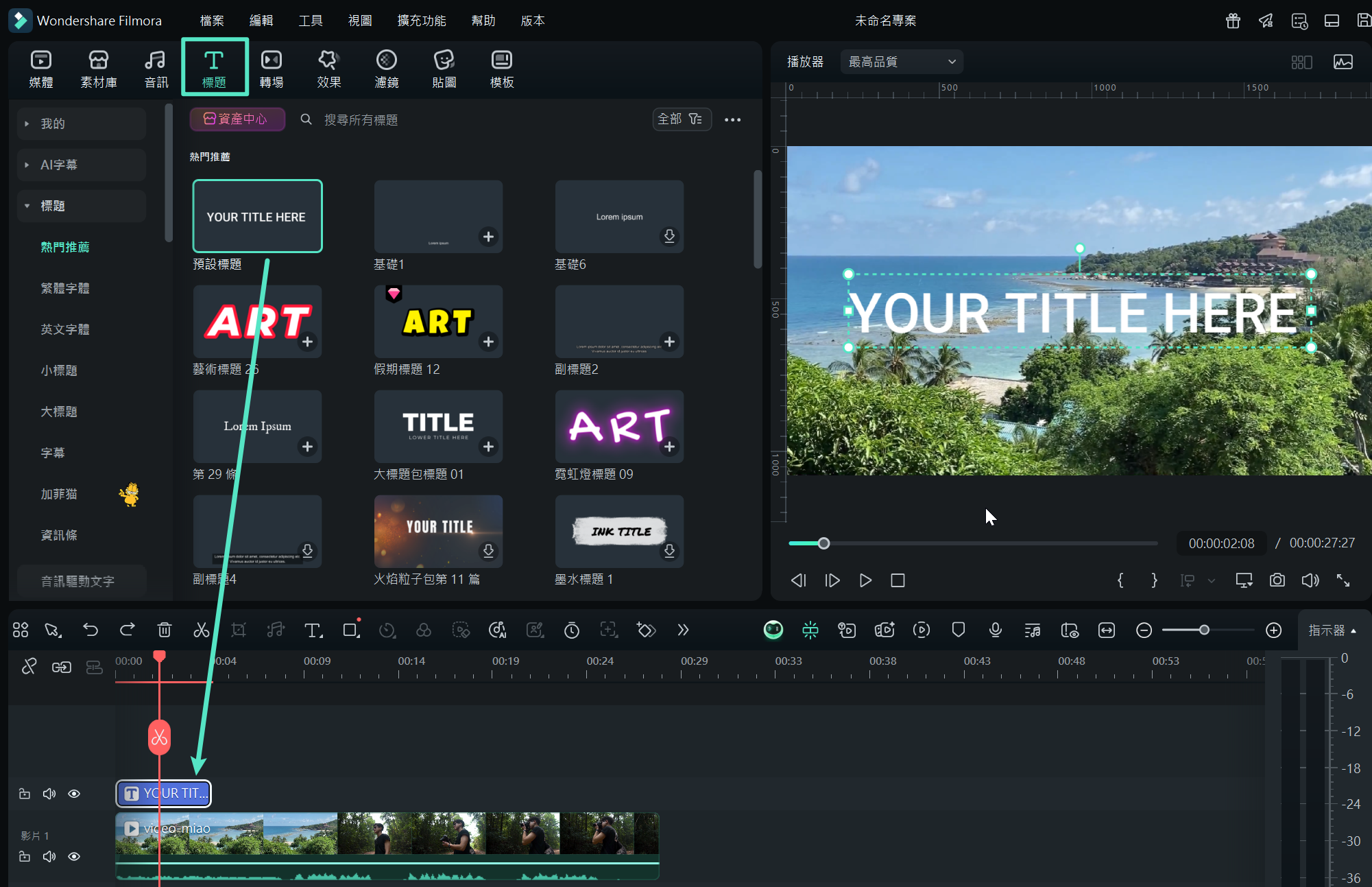Open the 全部 filter dropdown

click(682, 119)
